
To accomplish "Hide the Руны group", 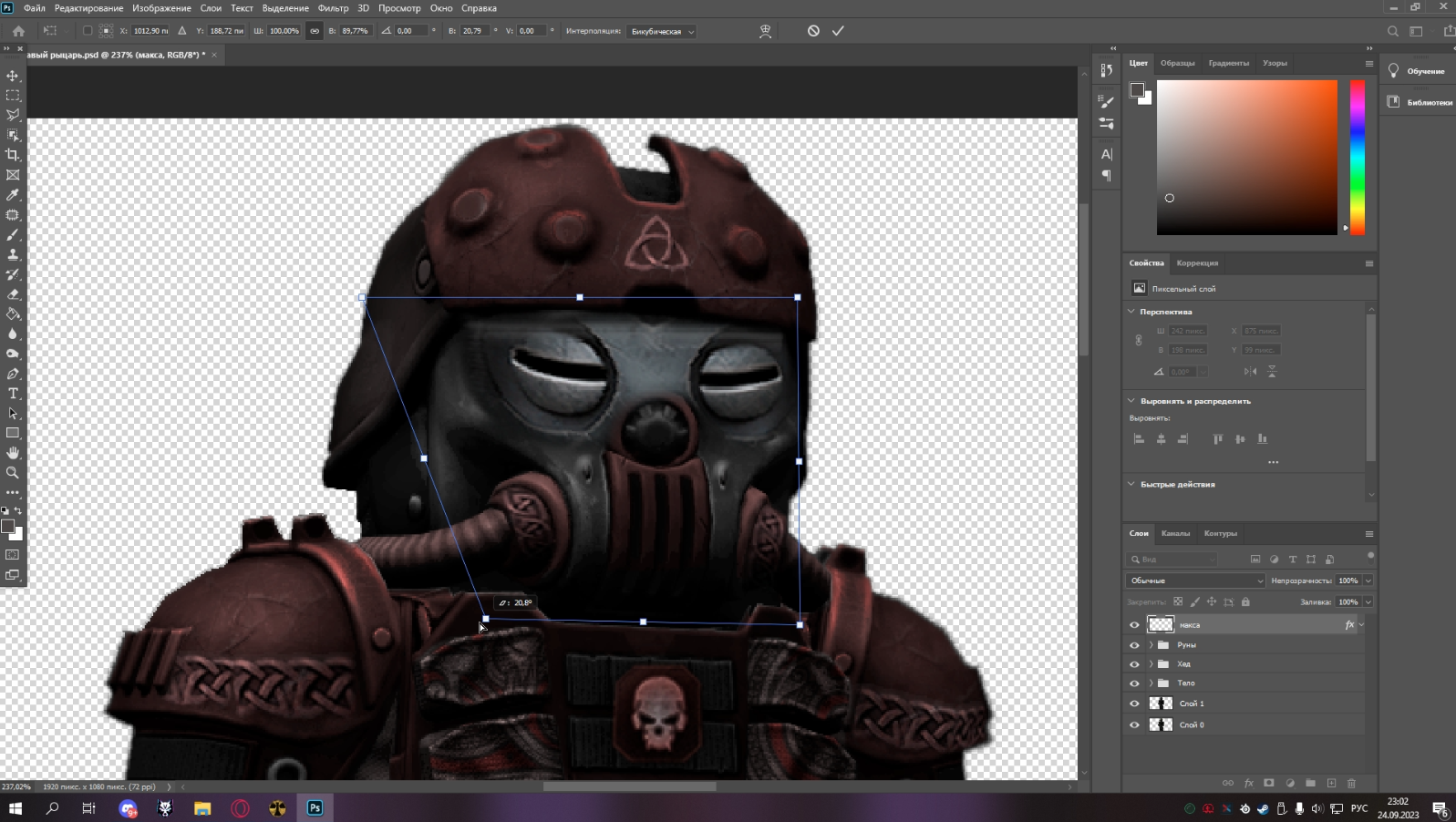I will coord(1134,645).
